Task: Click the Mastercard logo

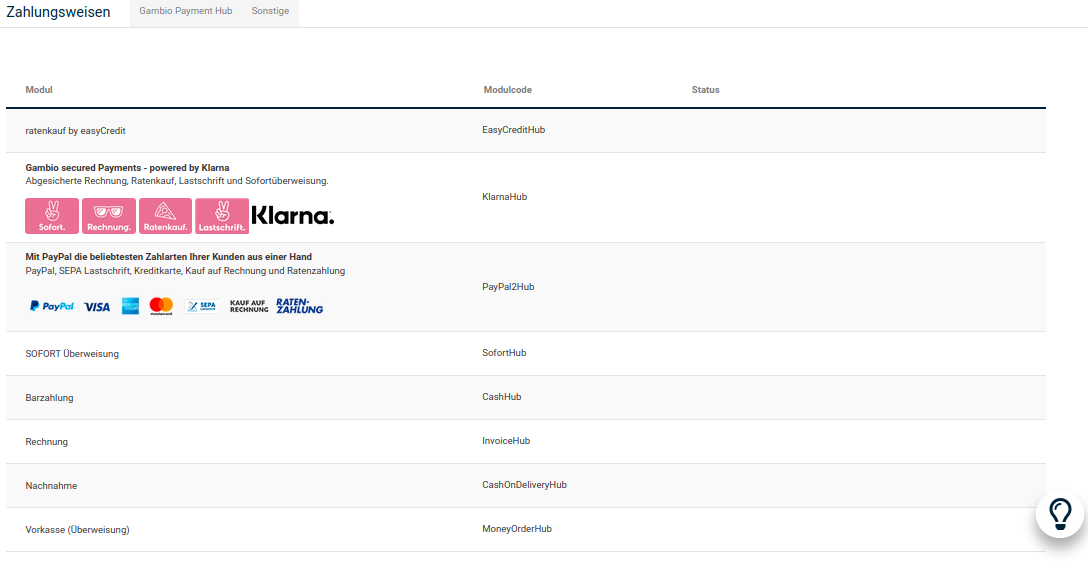Action: [x=161, y=306]
